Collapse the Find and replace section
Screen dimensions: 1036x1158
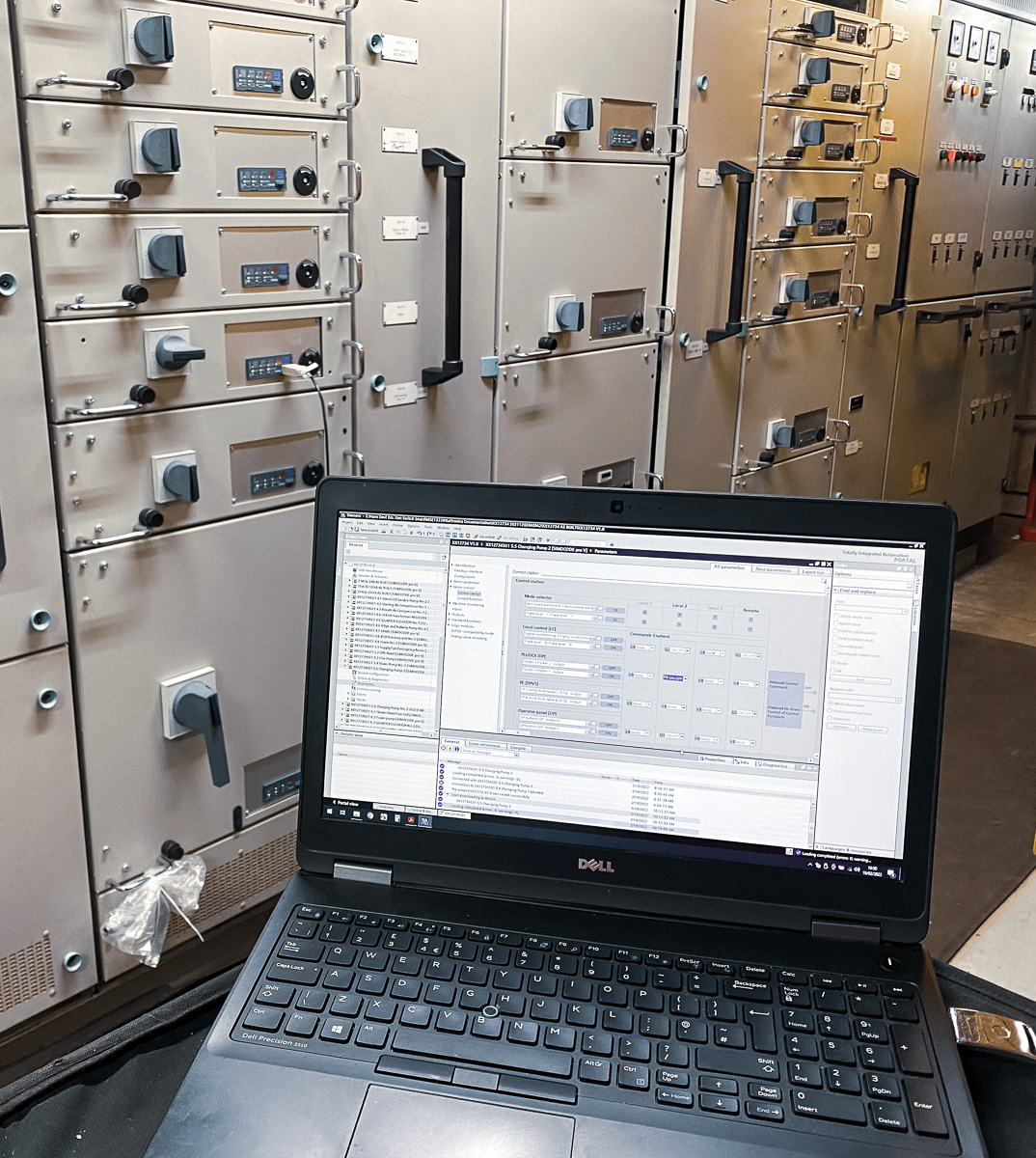pos(835,590)
